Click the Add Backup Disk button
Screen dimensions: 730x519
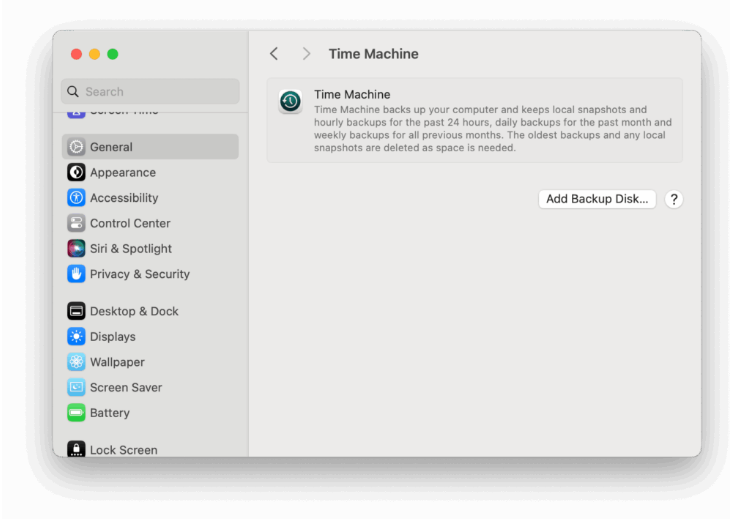(x=597, y=199)
